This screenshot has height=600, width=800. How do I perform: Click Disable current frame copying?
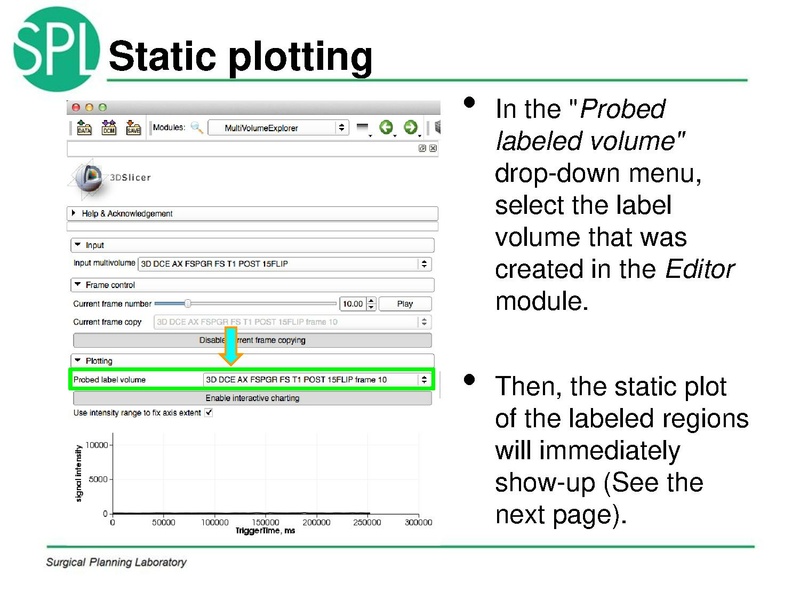(x=253, y=339)
